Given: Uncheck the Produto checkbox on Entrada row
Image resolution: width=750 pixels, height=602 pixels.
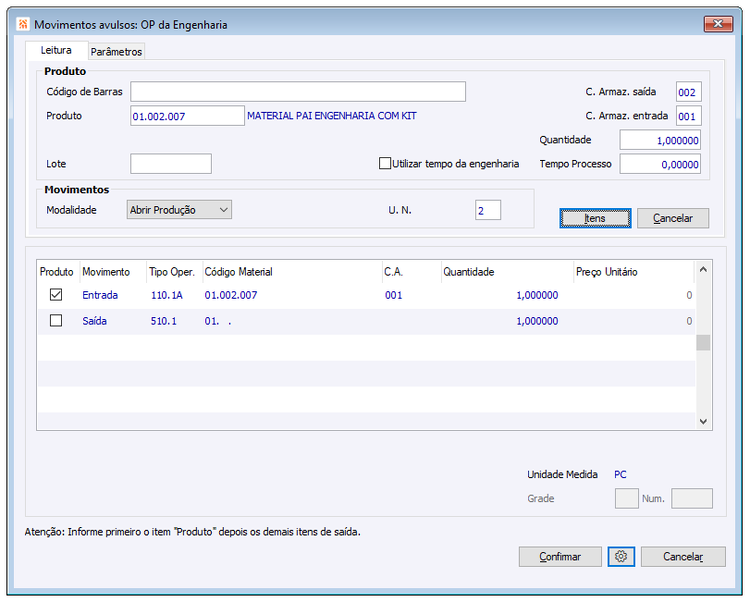Looking at the screenshot, I should click(56, 295).
